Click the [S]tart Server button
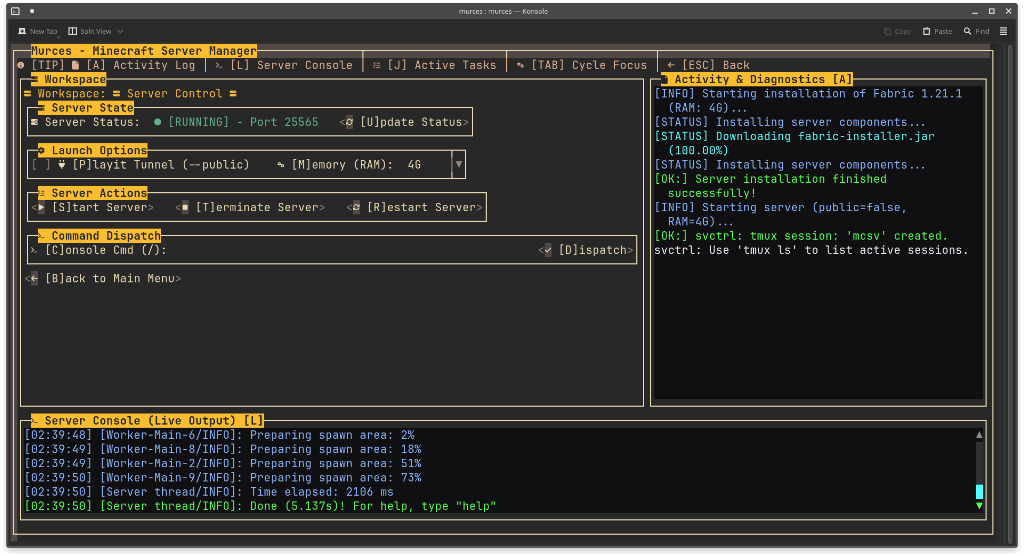 click(x=93, y=207)
